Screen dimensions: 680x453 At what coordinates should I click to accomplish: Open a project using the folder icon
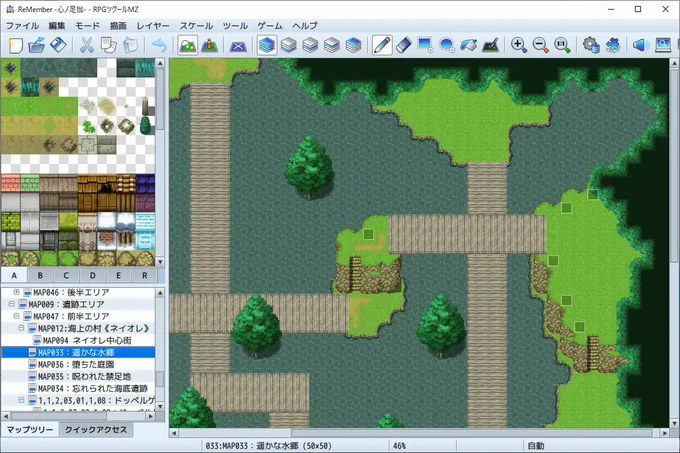(36, 45)
